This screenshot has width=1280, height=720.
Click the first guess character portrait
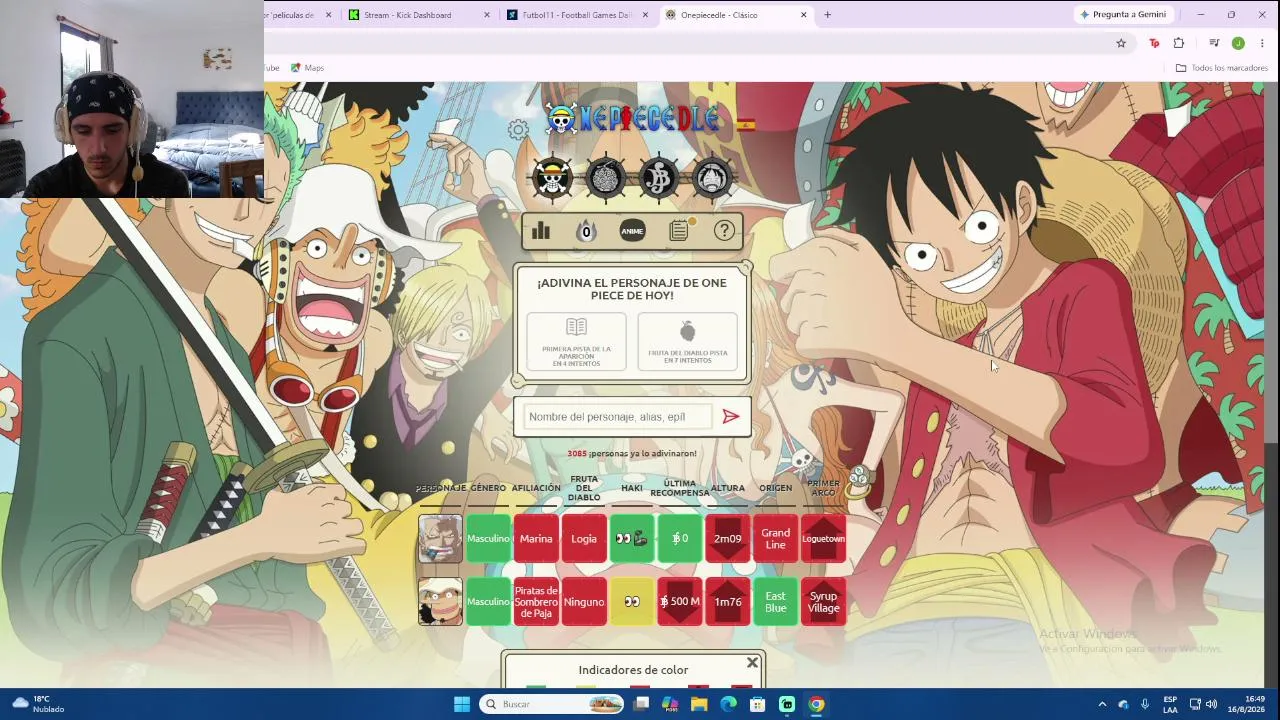click(440, 539)
